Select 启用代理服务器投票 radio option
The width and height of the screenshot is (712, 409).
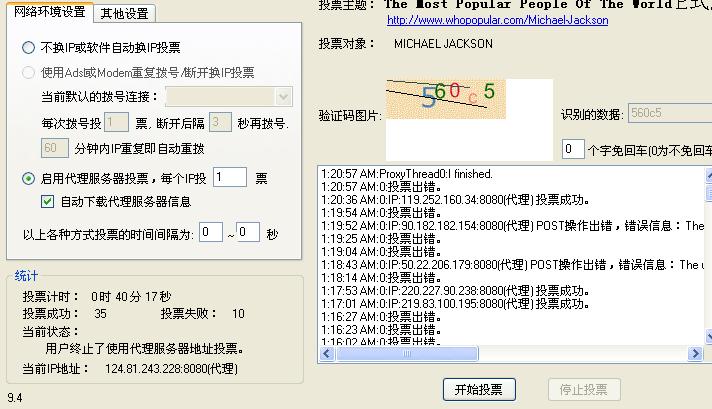coord(28,178)
